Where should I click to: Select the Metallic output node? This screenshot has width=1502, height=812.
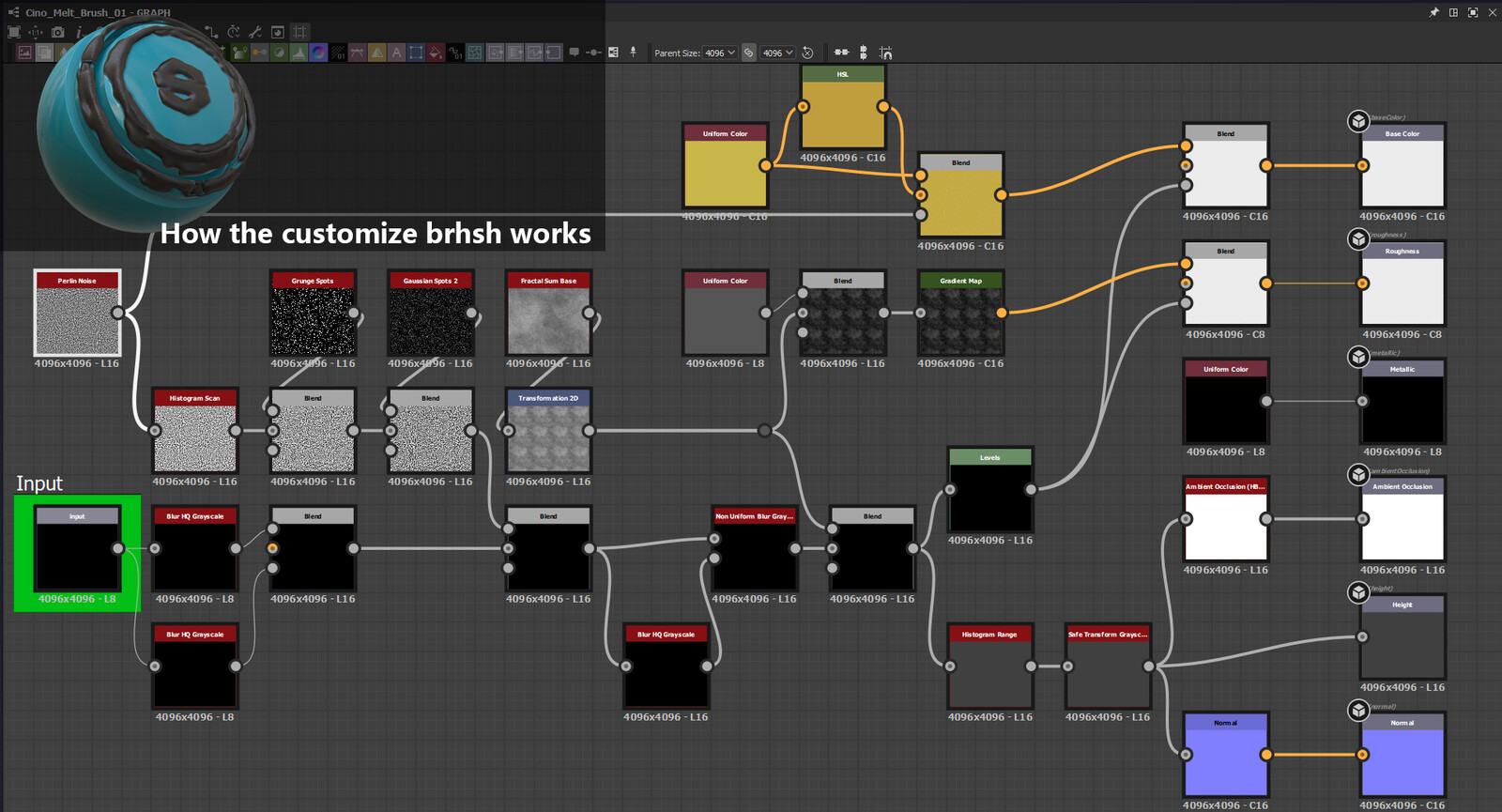1402,401
